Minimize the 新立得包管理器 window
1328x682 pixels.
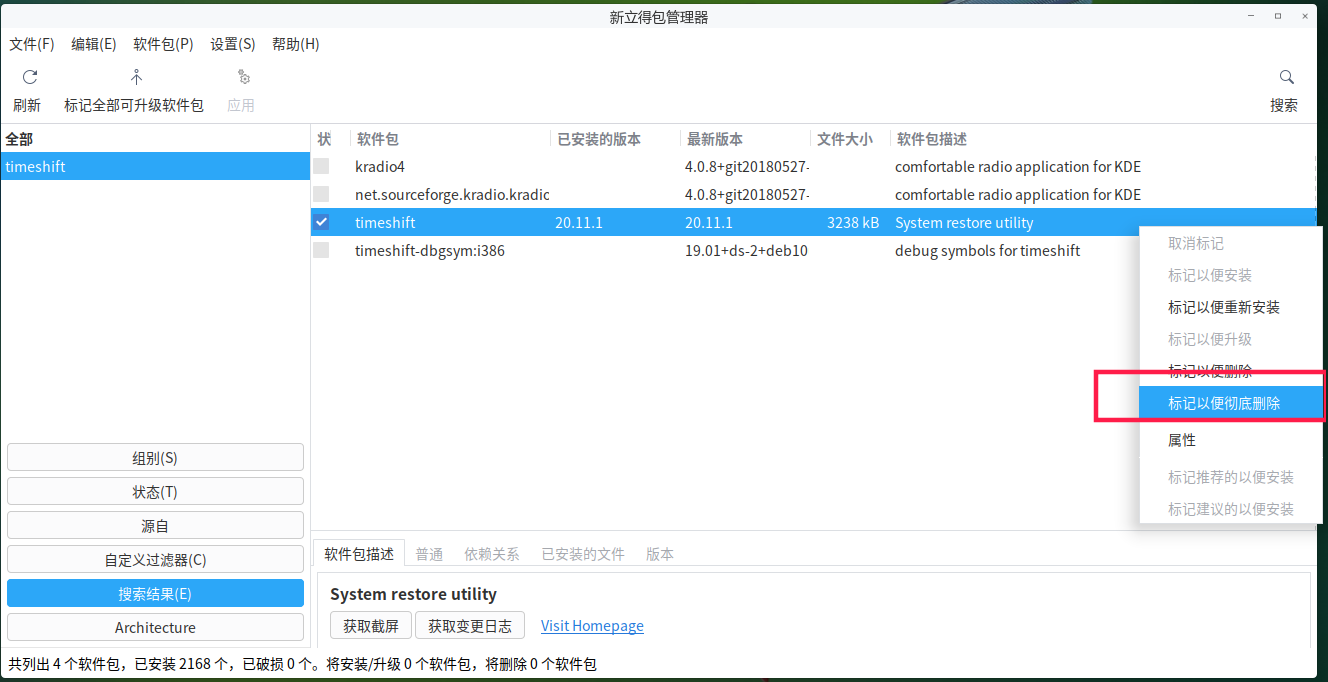(x=1250, y=16)
